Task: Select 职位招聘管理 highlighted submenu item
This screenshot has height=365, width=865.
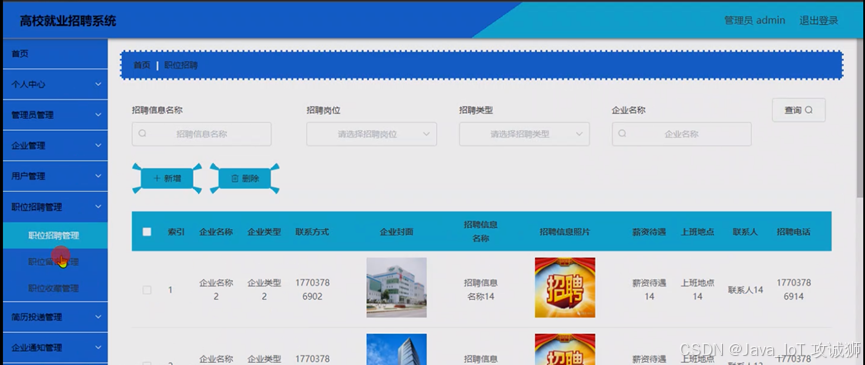Action: pos(55,235)
